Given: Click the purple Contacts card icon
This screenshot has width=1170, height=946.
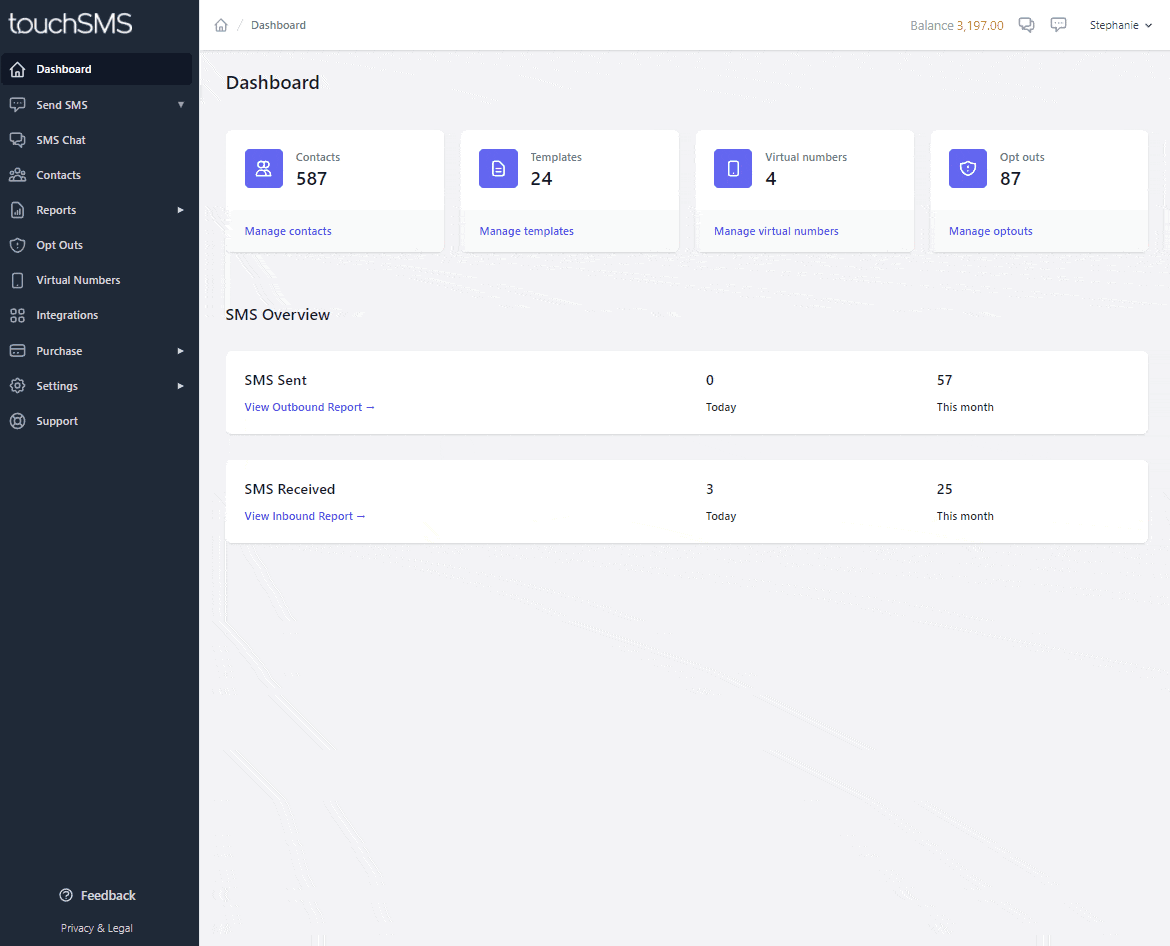Looking at the screenshot, I should click(264, 168).
